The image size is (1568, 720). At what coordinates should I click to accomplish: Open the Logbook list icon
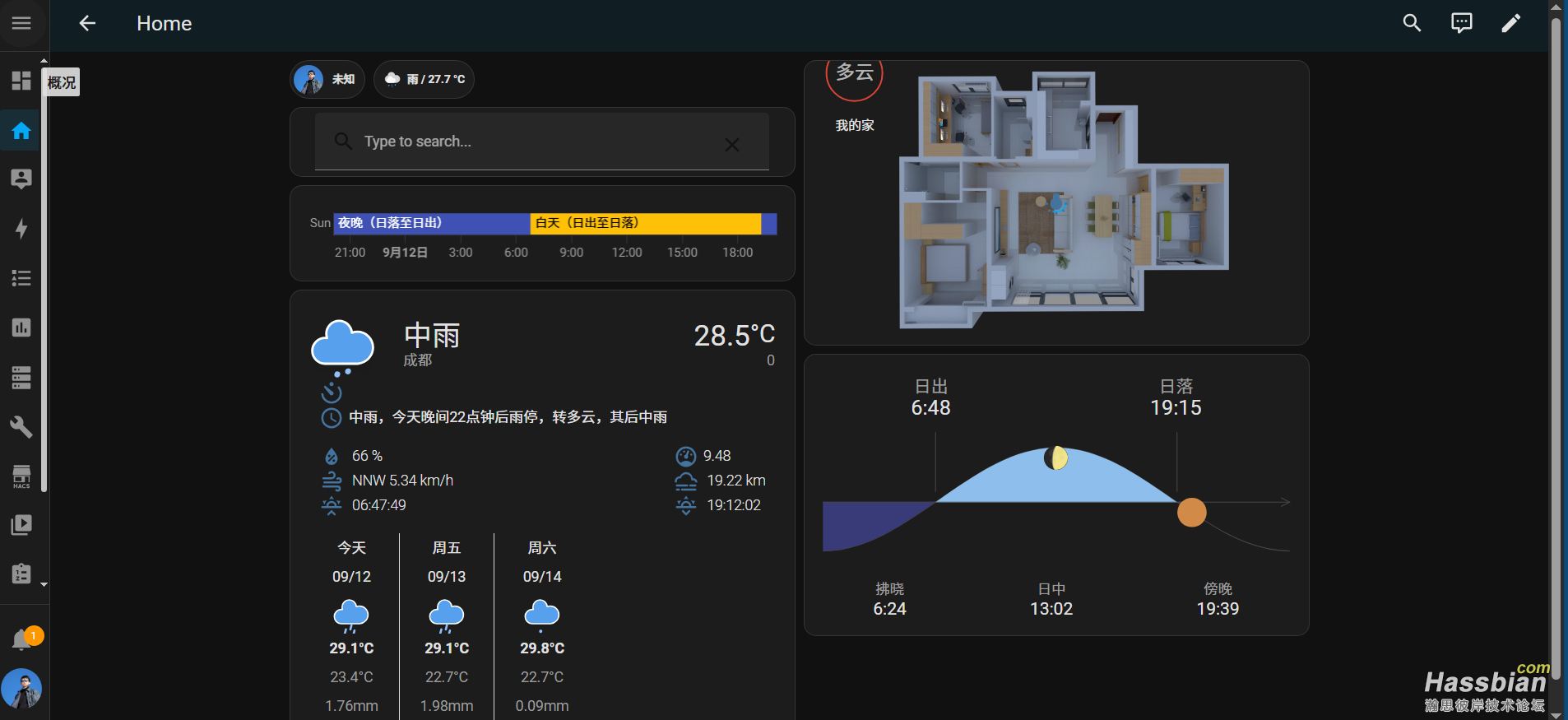[21, 278]
